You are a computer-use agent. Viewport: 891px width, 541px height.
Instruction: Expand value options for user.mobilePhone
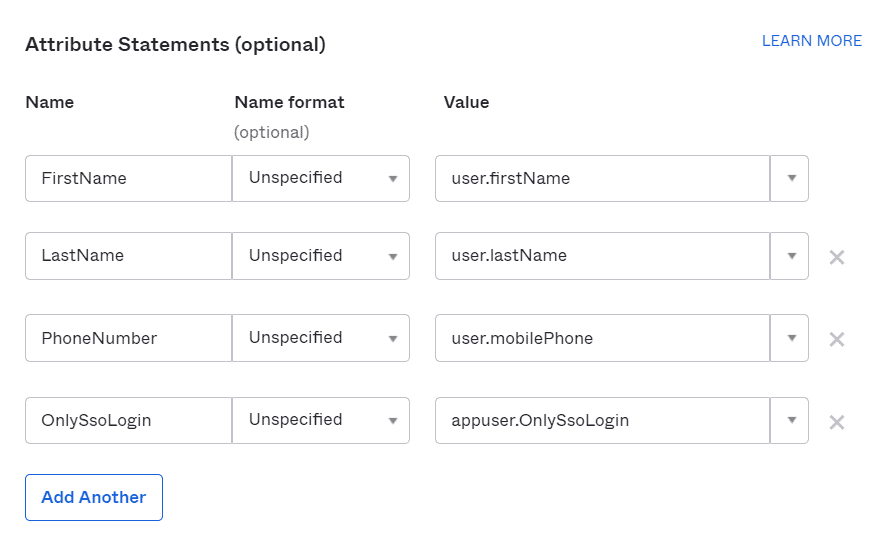pyautogui.click(x=790, y=338)
